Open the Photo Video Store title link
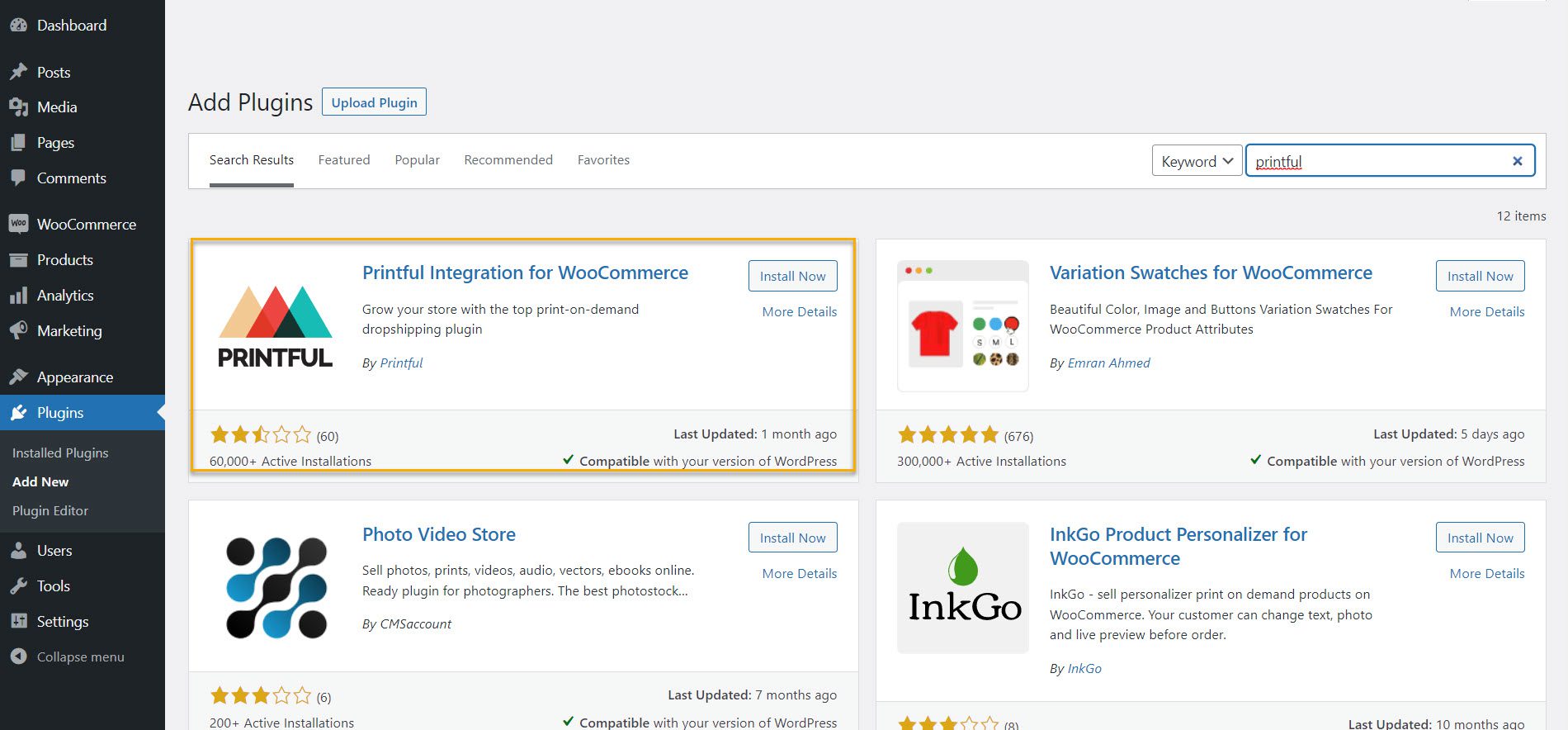Image resolution: width=1568 pixels, height=730 pixels. click(x=439, y=534)
